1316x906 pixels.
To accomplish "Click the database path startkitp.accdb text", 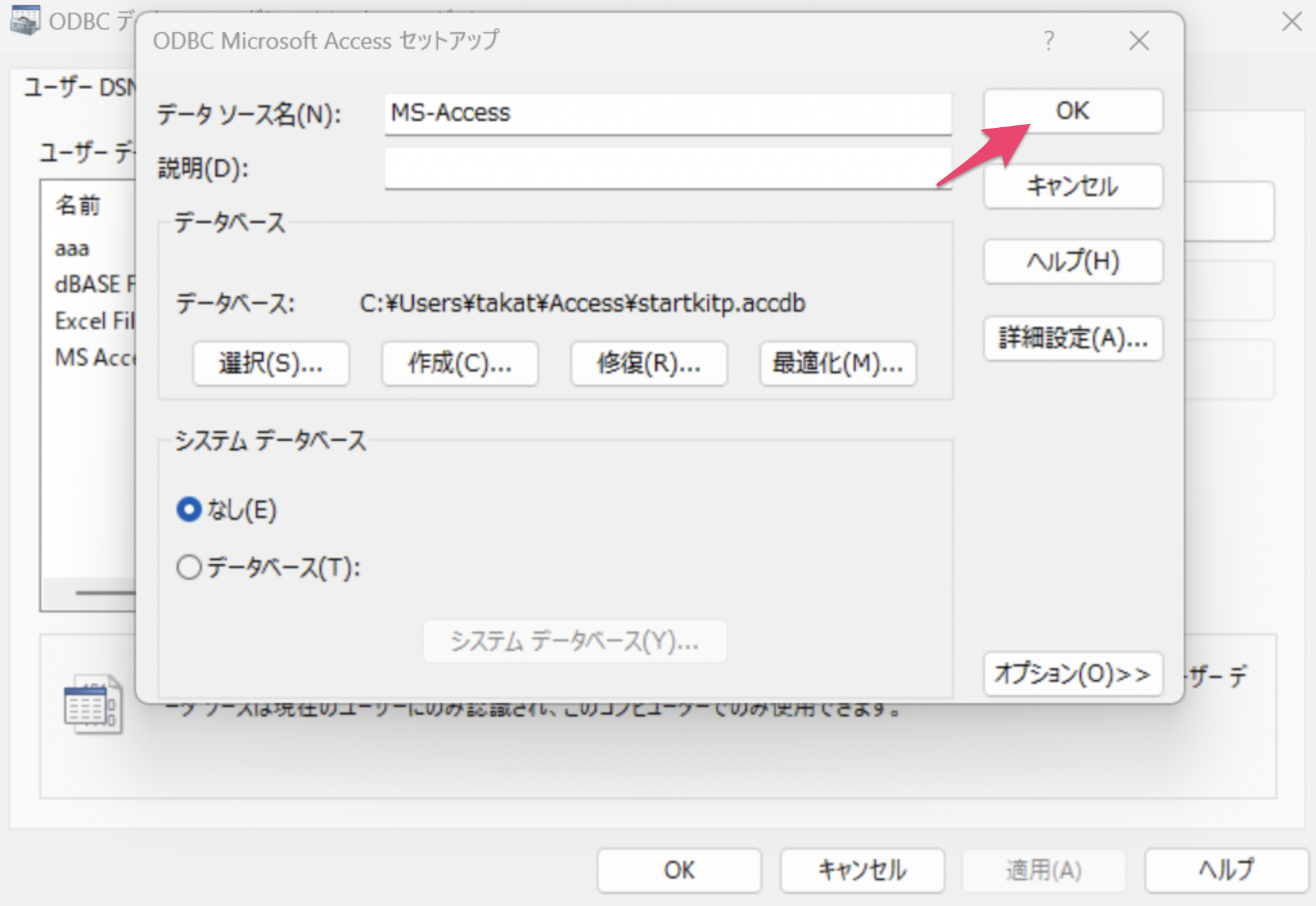I will coord(582,303).
